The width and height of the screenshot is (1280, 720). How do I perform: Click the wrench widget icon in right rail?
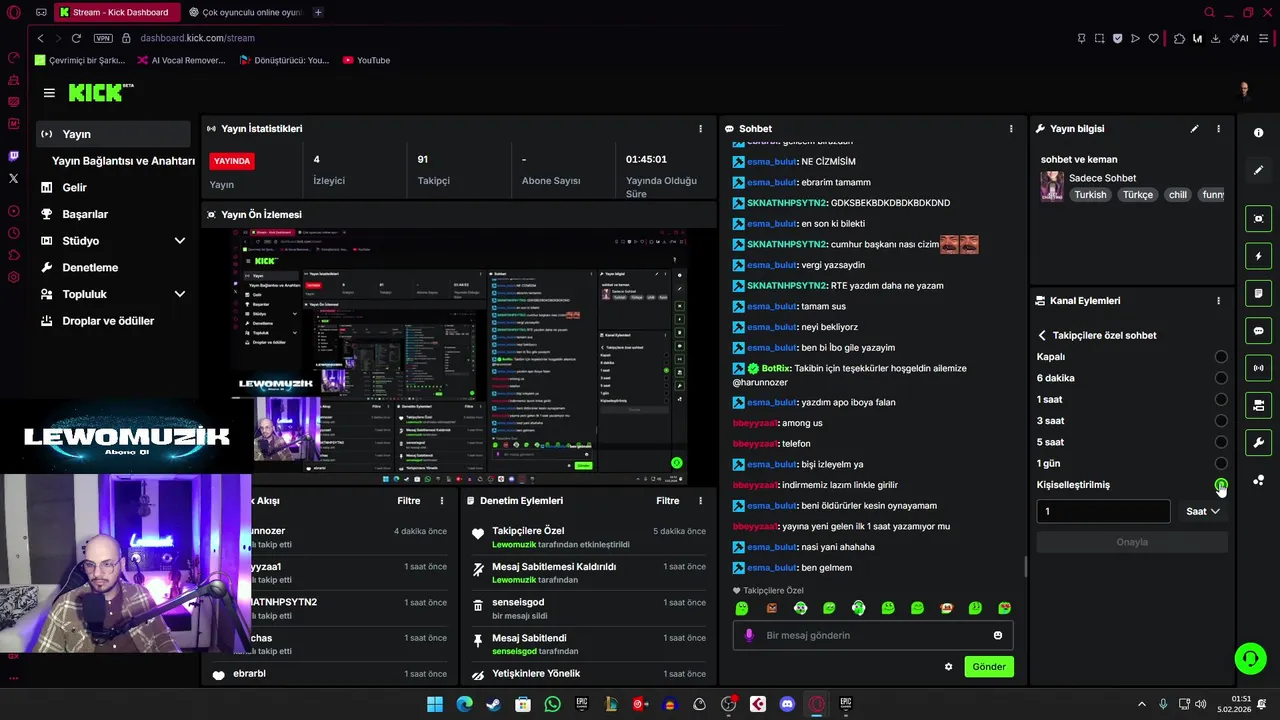tap(1258, 443)
